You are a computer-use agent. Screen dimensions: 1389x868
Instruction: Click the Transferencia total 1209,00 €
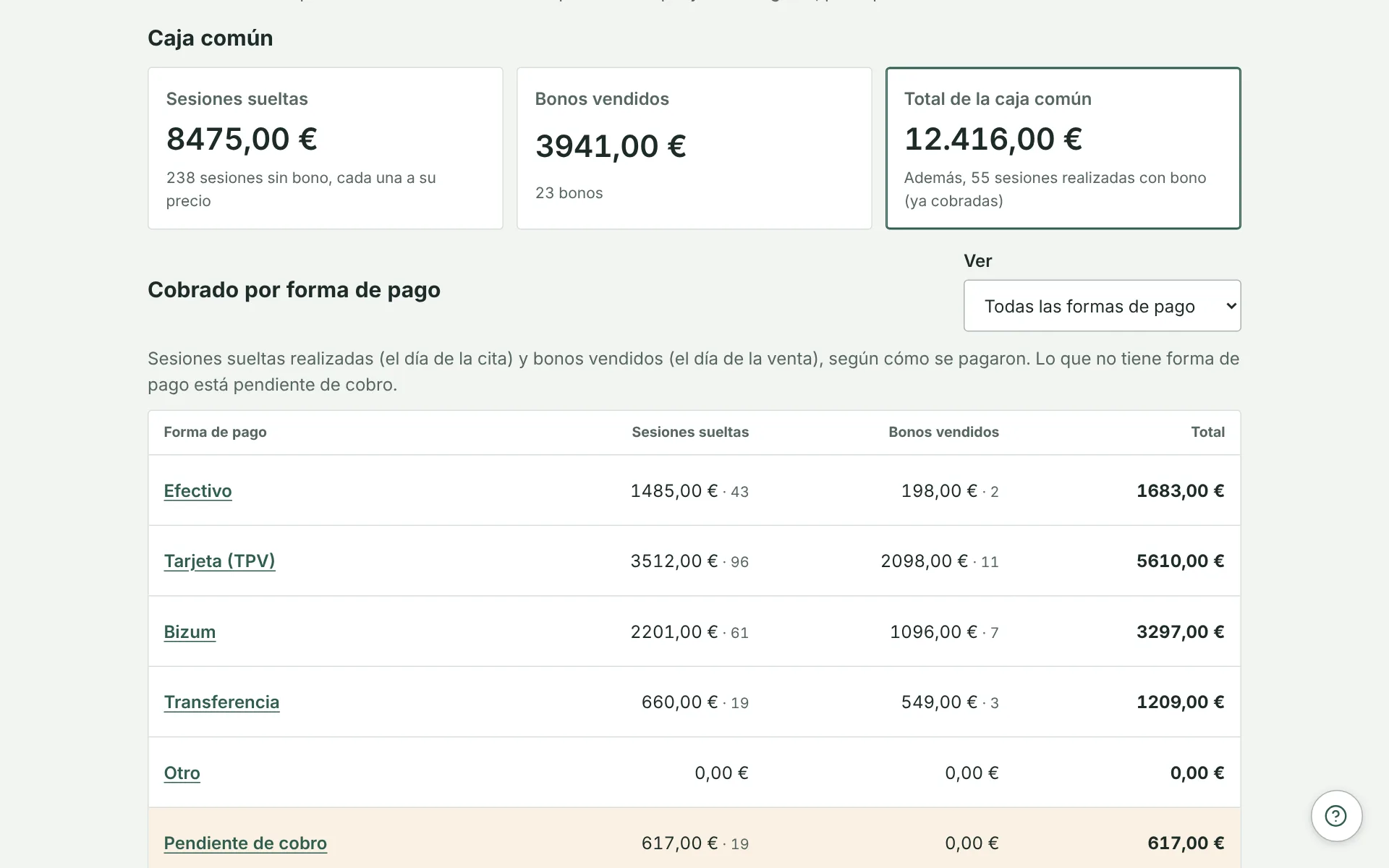[x=1180, y=702]
